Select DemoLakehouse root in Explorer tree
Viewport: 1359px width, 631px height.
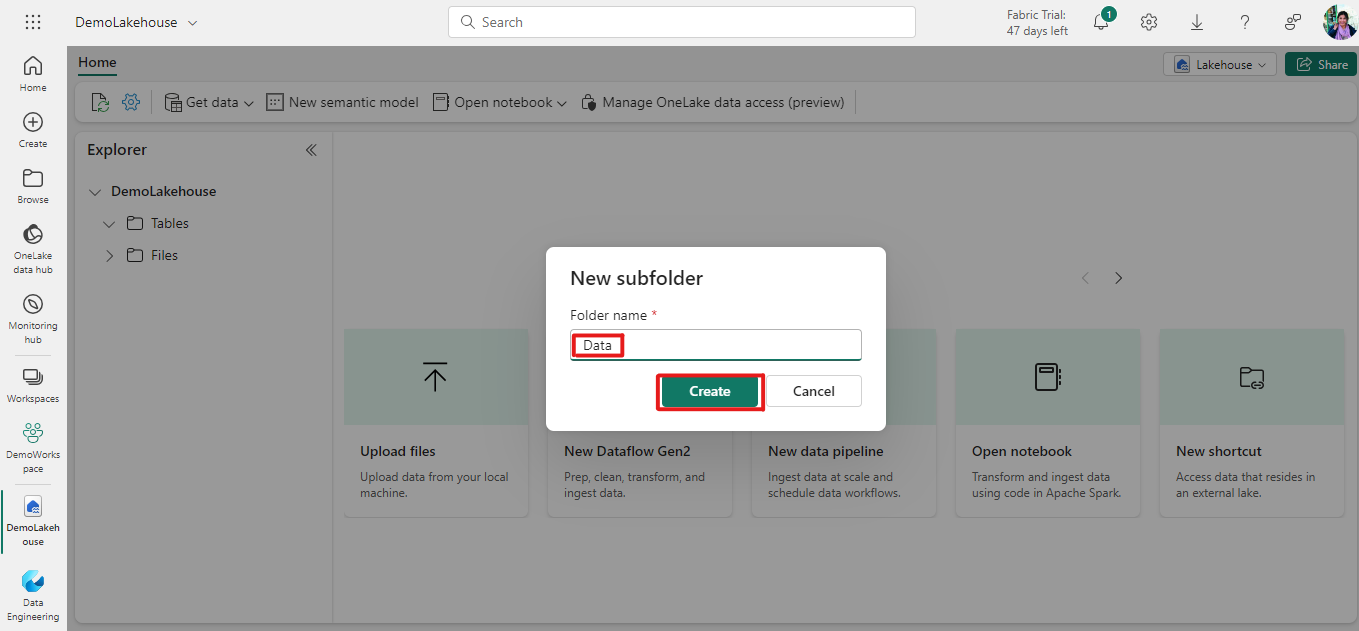click(x=163, y=192)
